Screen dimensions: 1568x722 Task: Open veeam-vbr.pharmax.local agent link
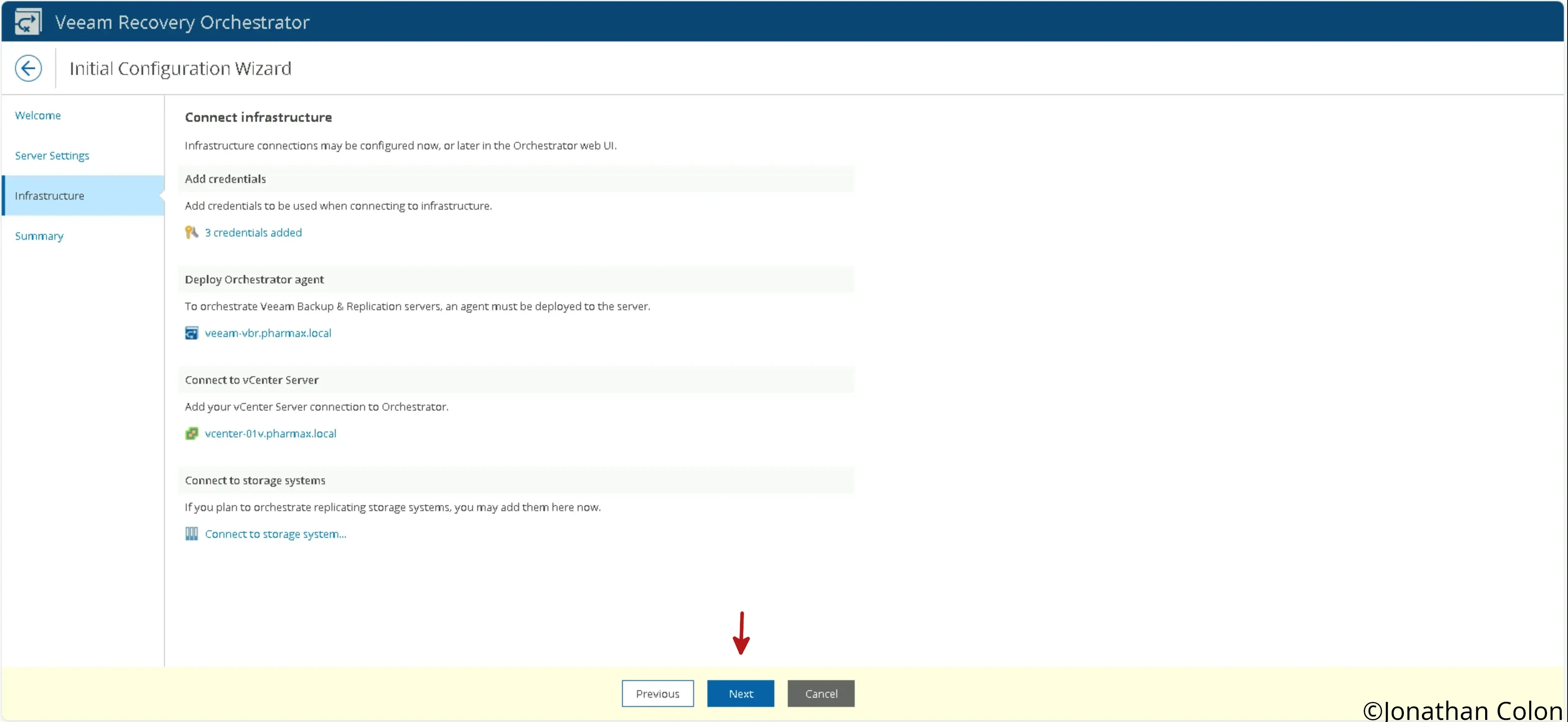(x=267, y=332)
